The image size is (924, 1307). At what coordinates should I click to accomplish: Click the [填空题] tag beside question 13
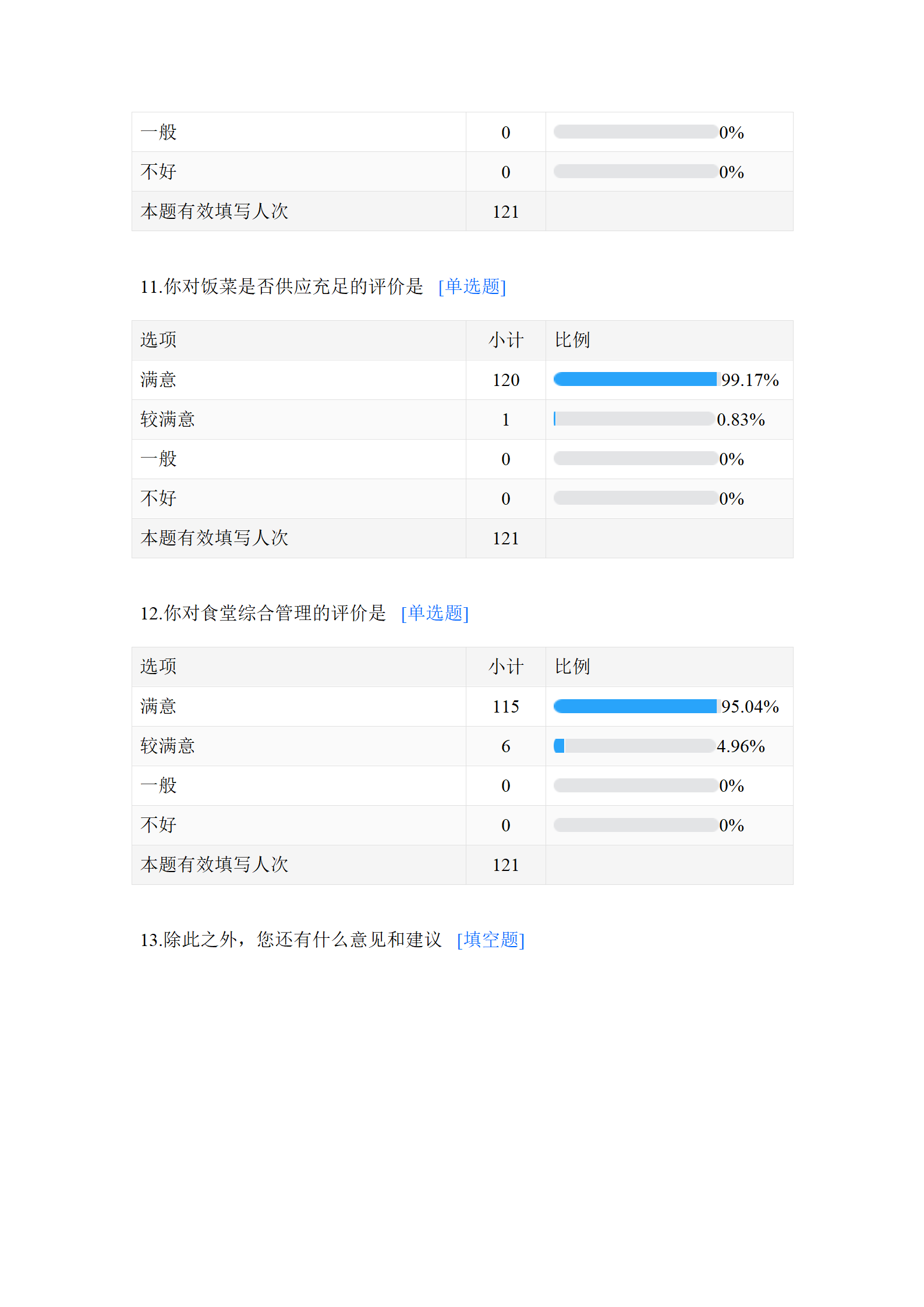490,940
